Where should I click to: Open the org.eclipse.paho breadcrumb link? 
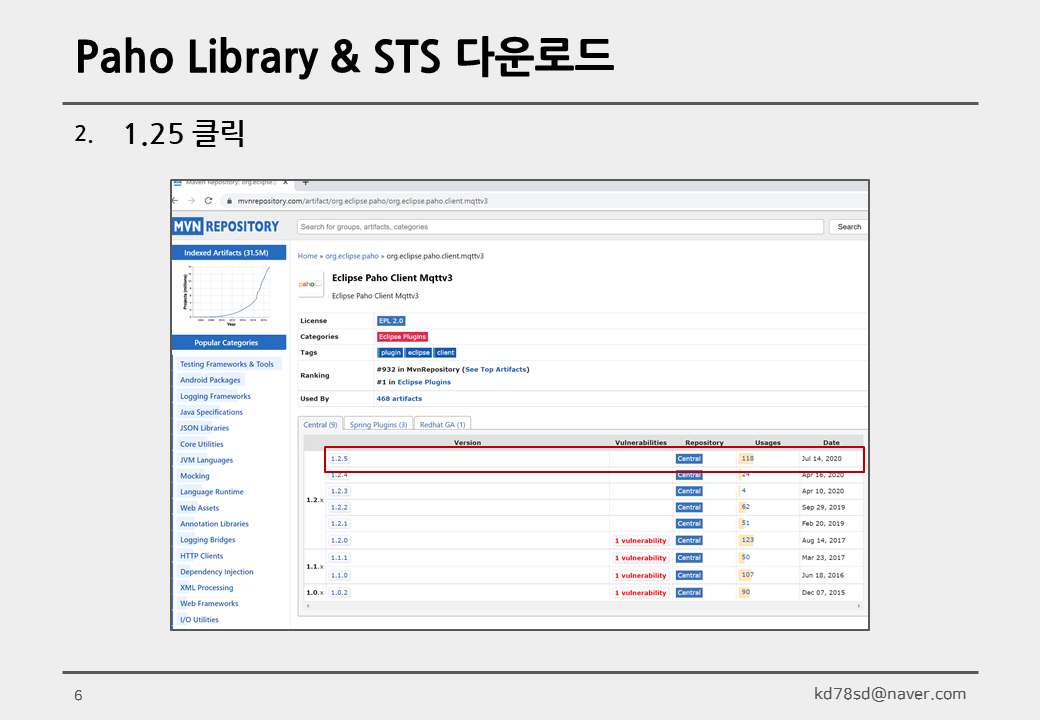(x=352, y=256)
